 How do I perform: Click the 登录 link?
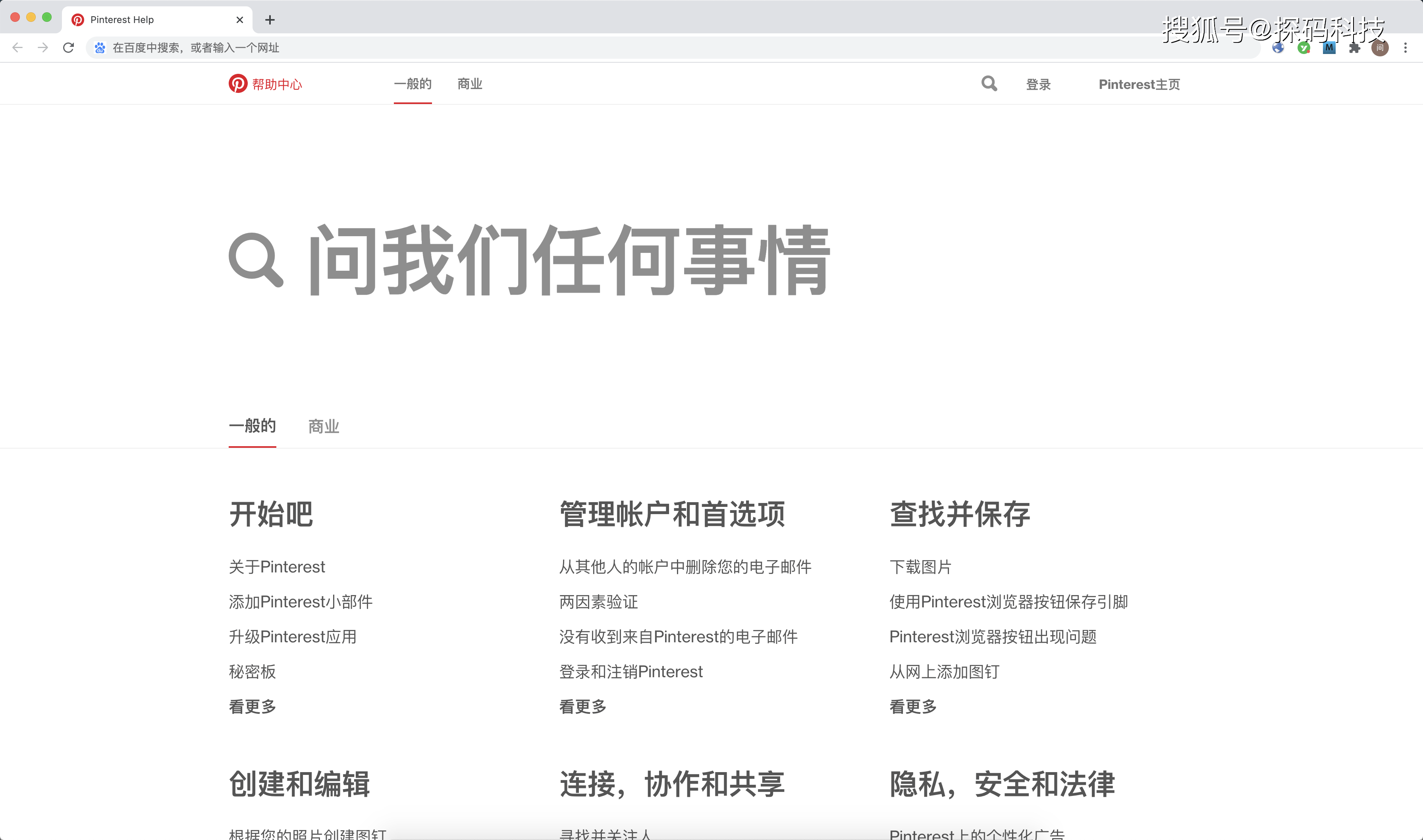[x=1039, y=84]
